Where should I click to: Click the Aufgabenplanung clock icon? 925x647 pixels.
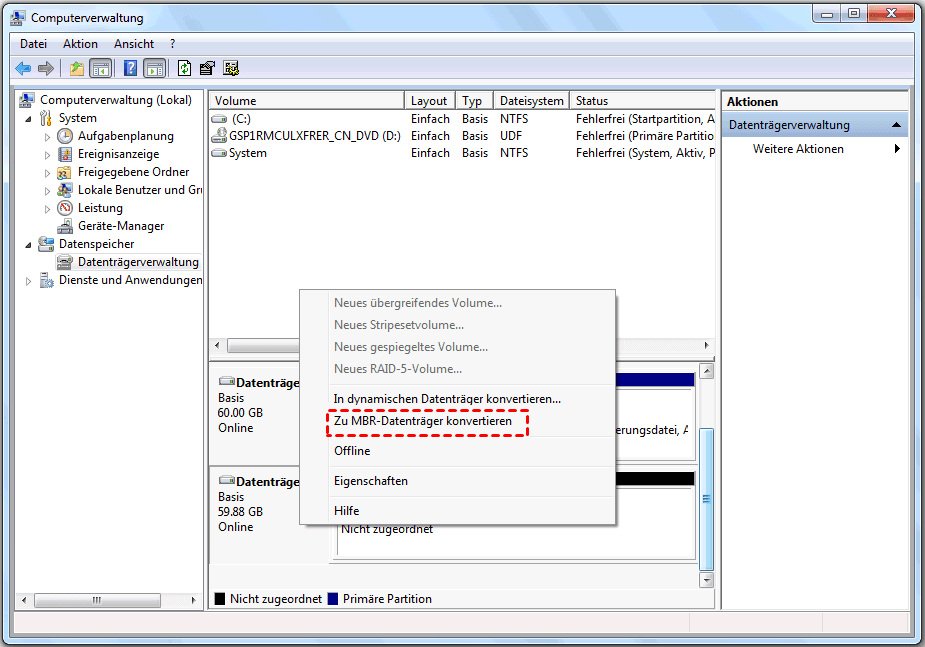click(x=65, y=136)
